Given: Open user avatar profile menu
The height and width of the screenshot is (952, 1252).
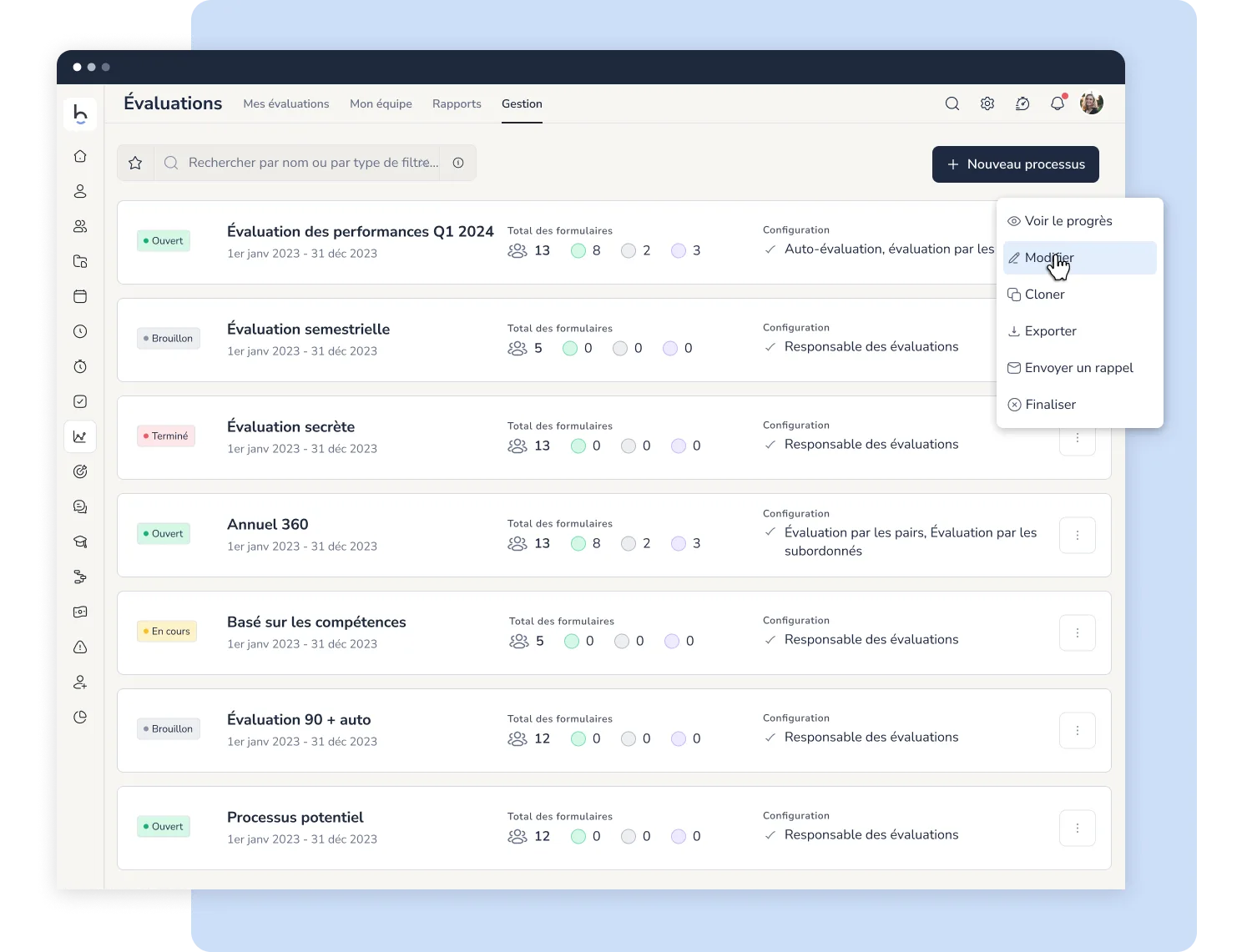Looking at the screenshot, I should 1092,103.
